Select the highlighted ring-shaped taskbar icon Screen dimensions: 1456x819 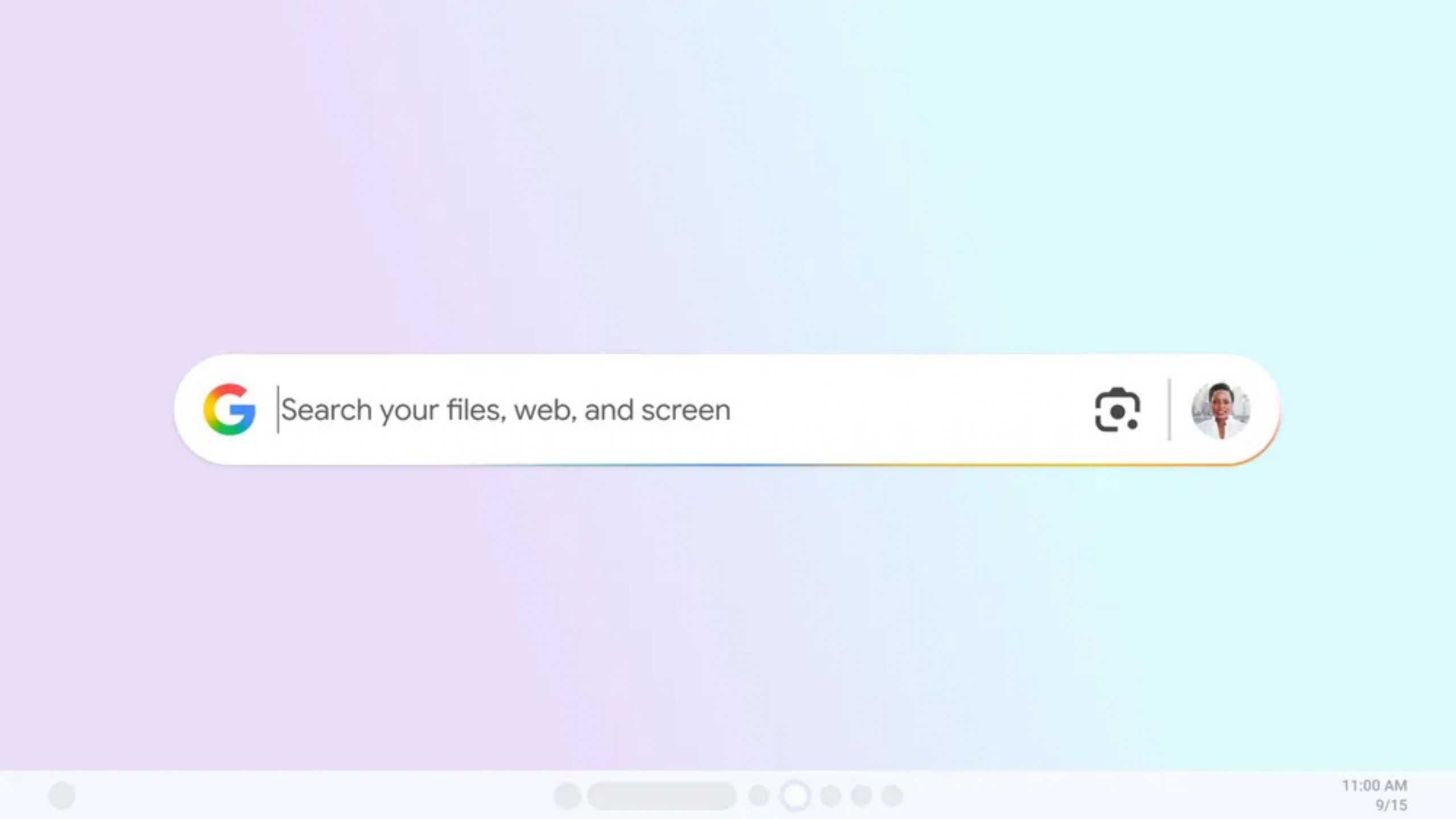[x=795, y=796]
